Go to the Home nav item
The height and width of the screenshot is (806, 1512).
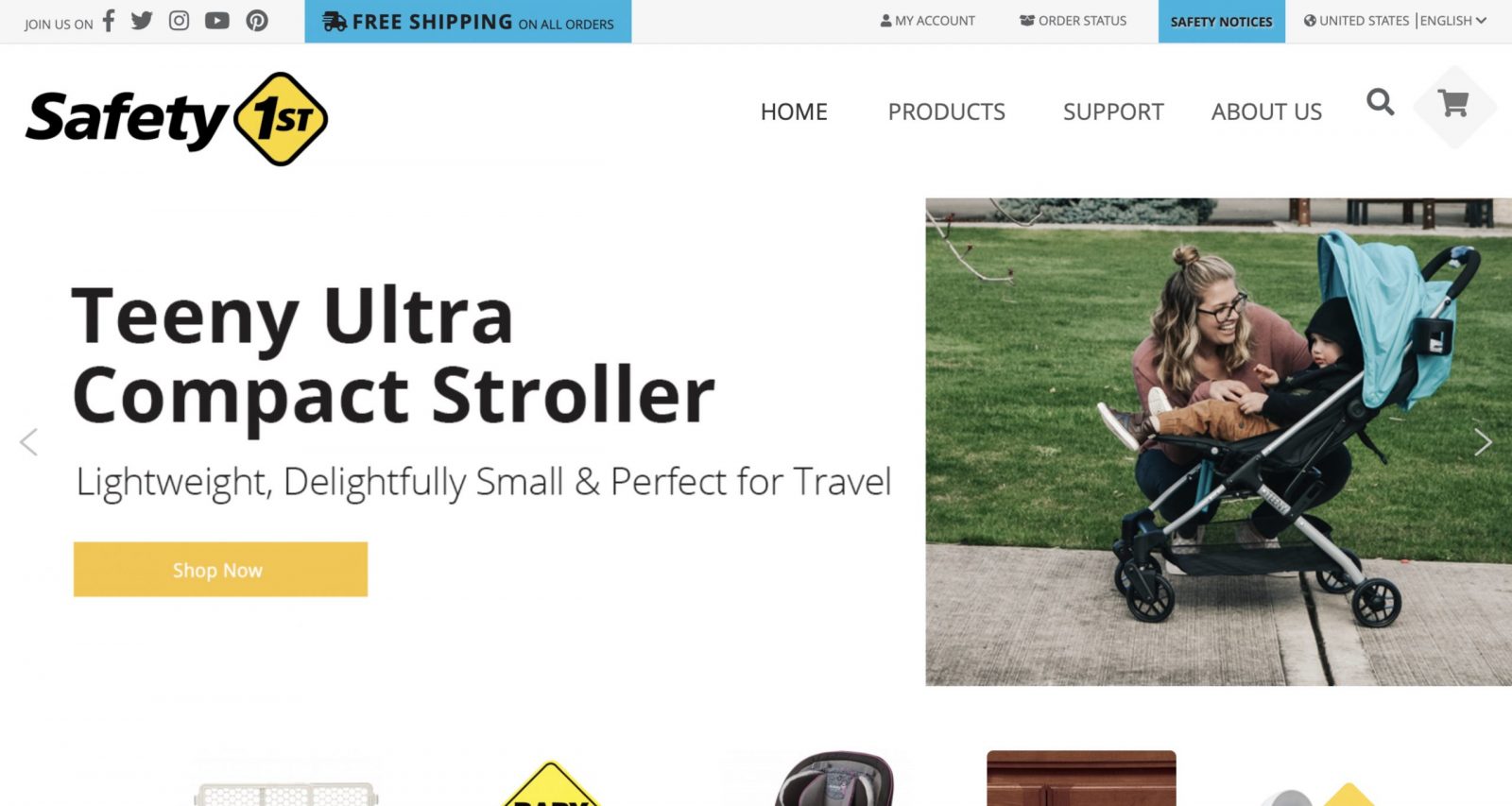(794, 111)
